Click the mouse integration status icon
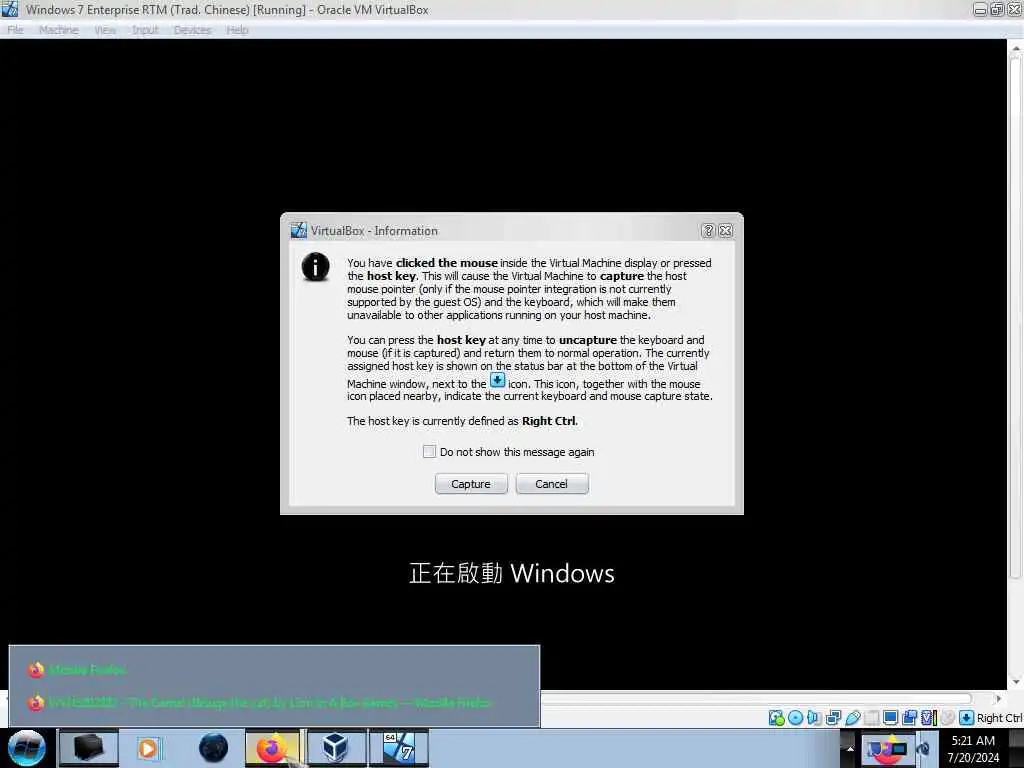Screen dimensions: 1024x768 [948, 718]
